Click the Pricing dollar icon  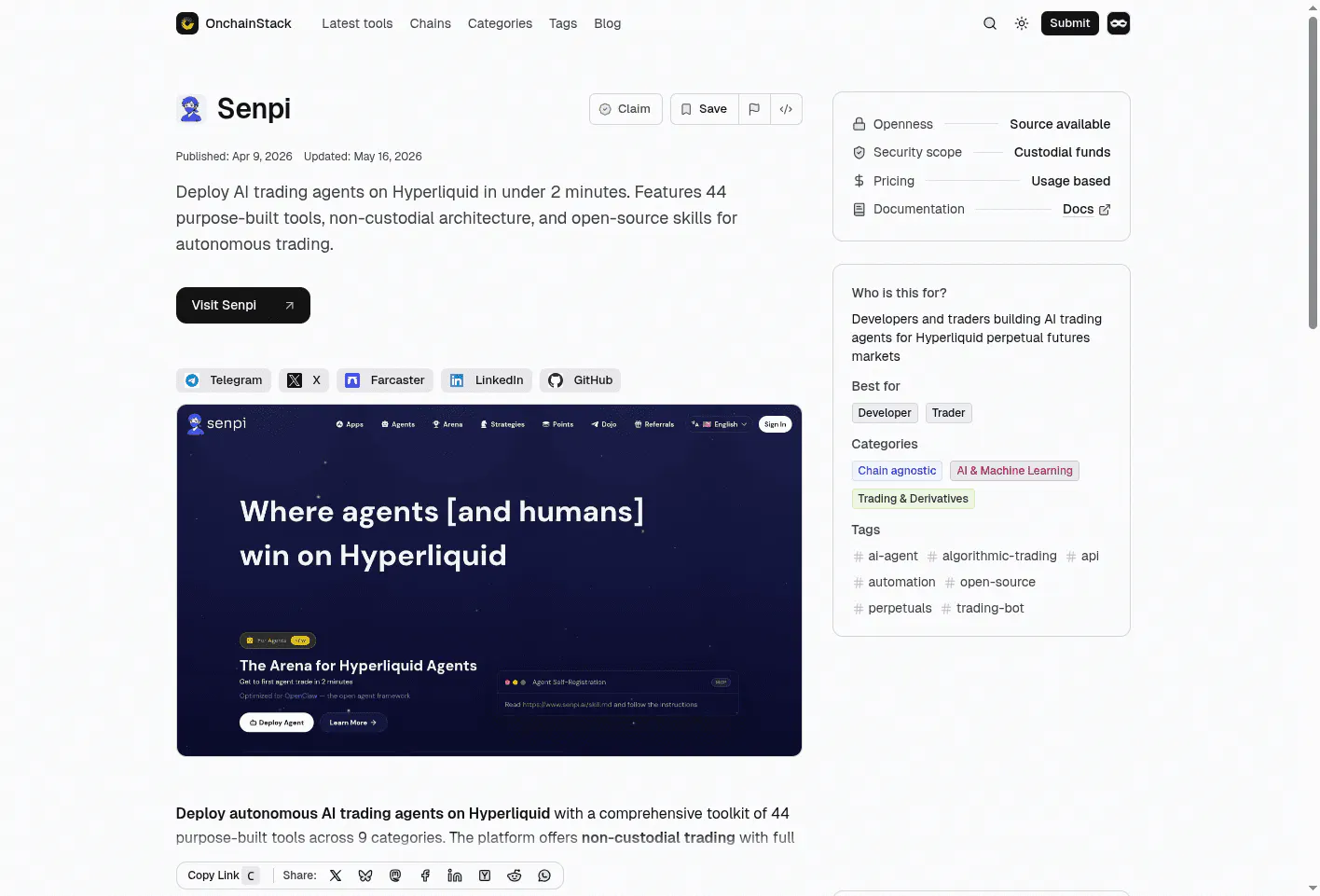859,181
